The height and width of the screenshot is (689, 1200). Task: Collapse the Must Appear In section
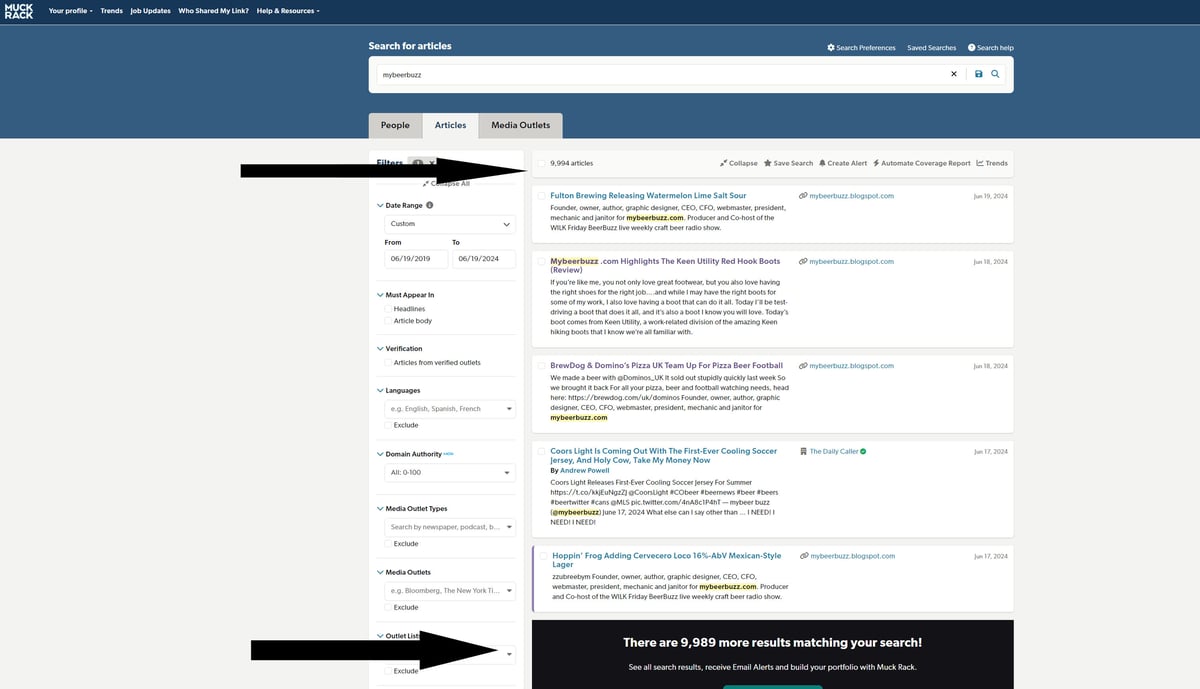pos(380,295)
